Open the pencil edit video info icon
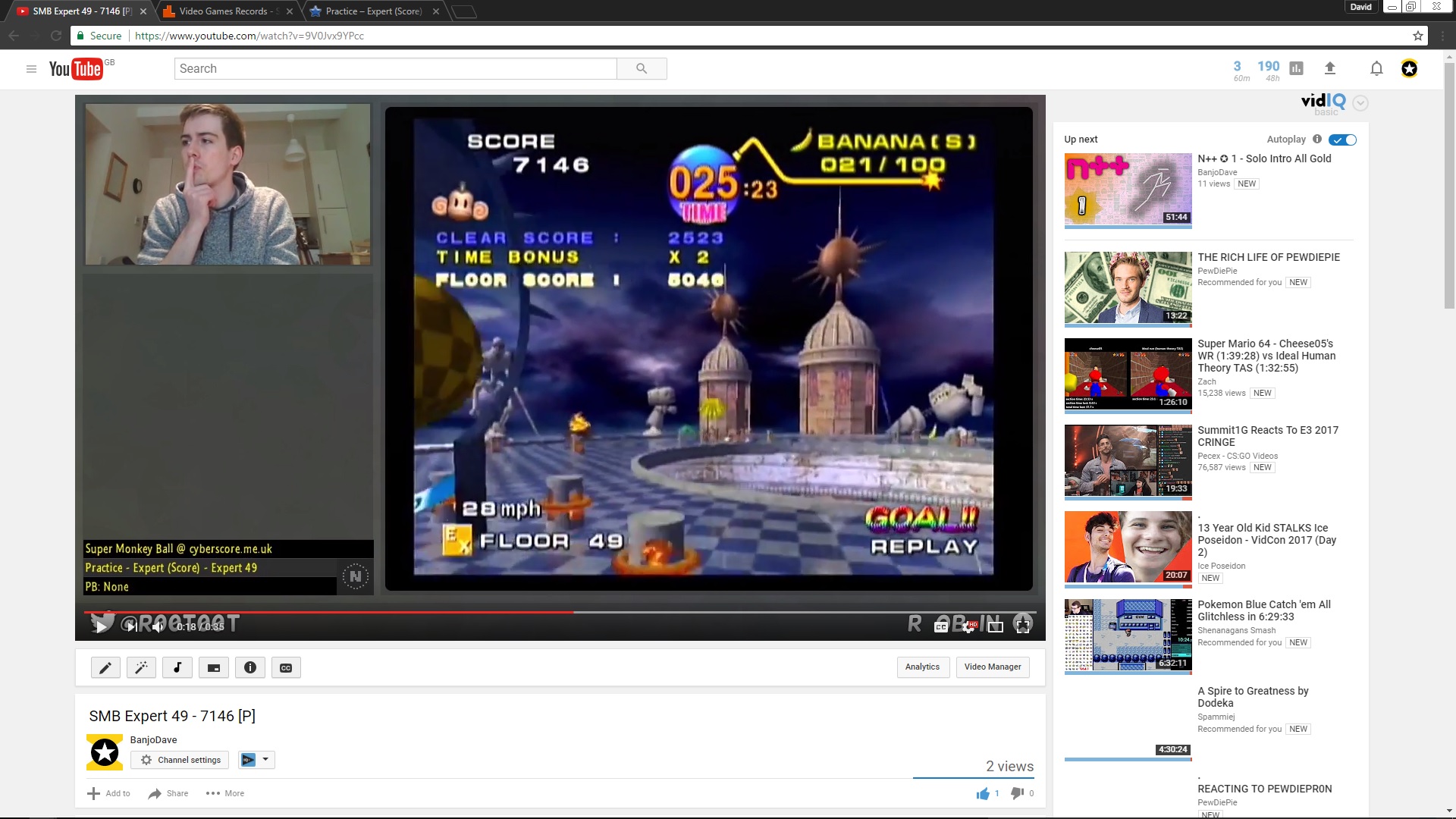The image size is (1456, 819). (x=105, y=667)
